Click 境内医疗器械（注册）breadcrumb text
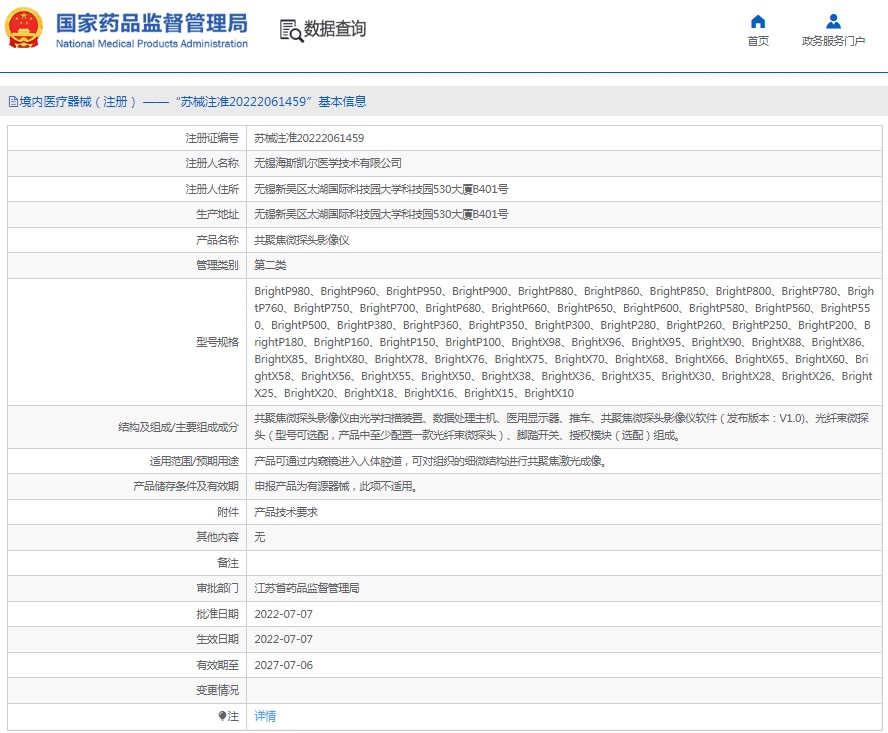The image size is (888, 733). coord(78,101)
